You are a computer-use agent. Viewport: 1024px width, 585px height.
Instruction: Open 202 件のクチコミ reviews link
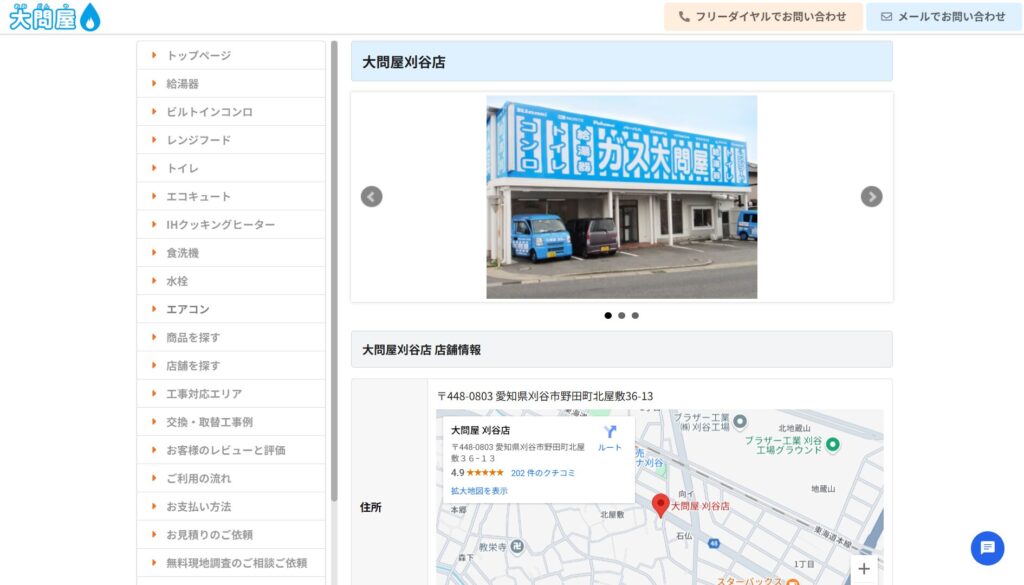[543, 473]
